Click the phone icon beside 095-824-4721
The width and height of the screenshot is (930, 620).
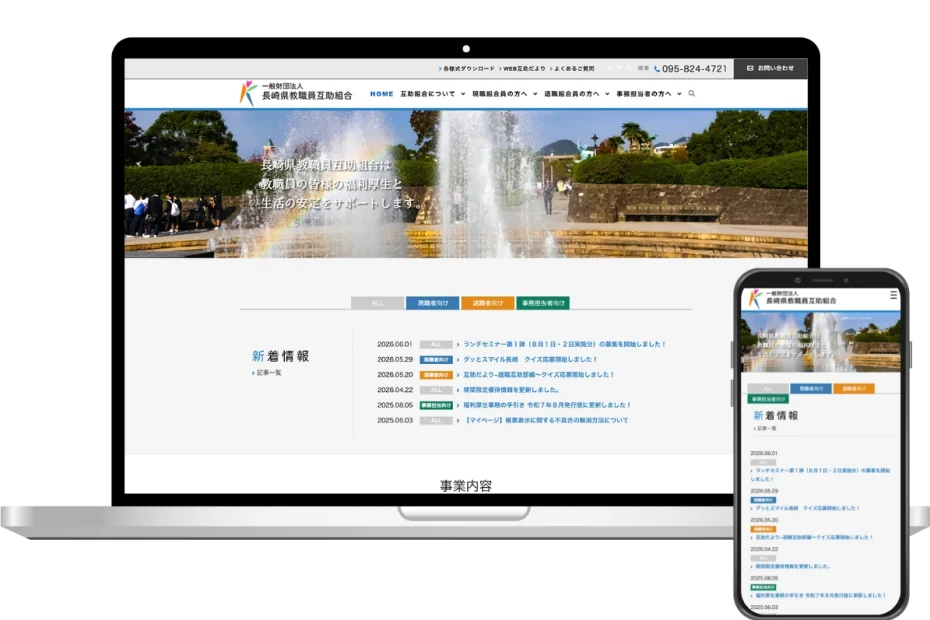pos(657,69)
